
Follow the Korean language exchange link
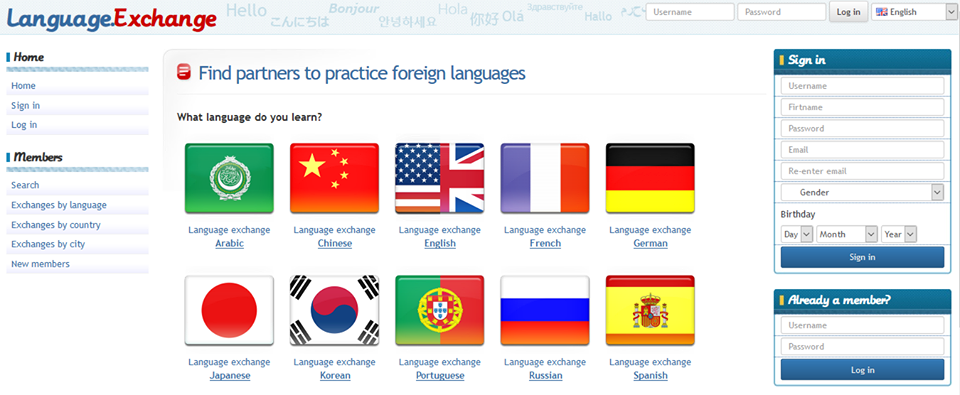coord(335,375)
